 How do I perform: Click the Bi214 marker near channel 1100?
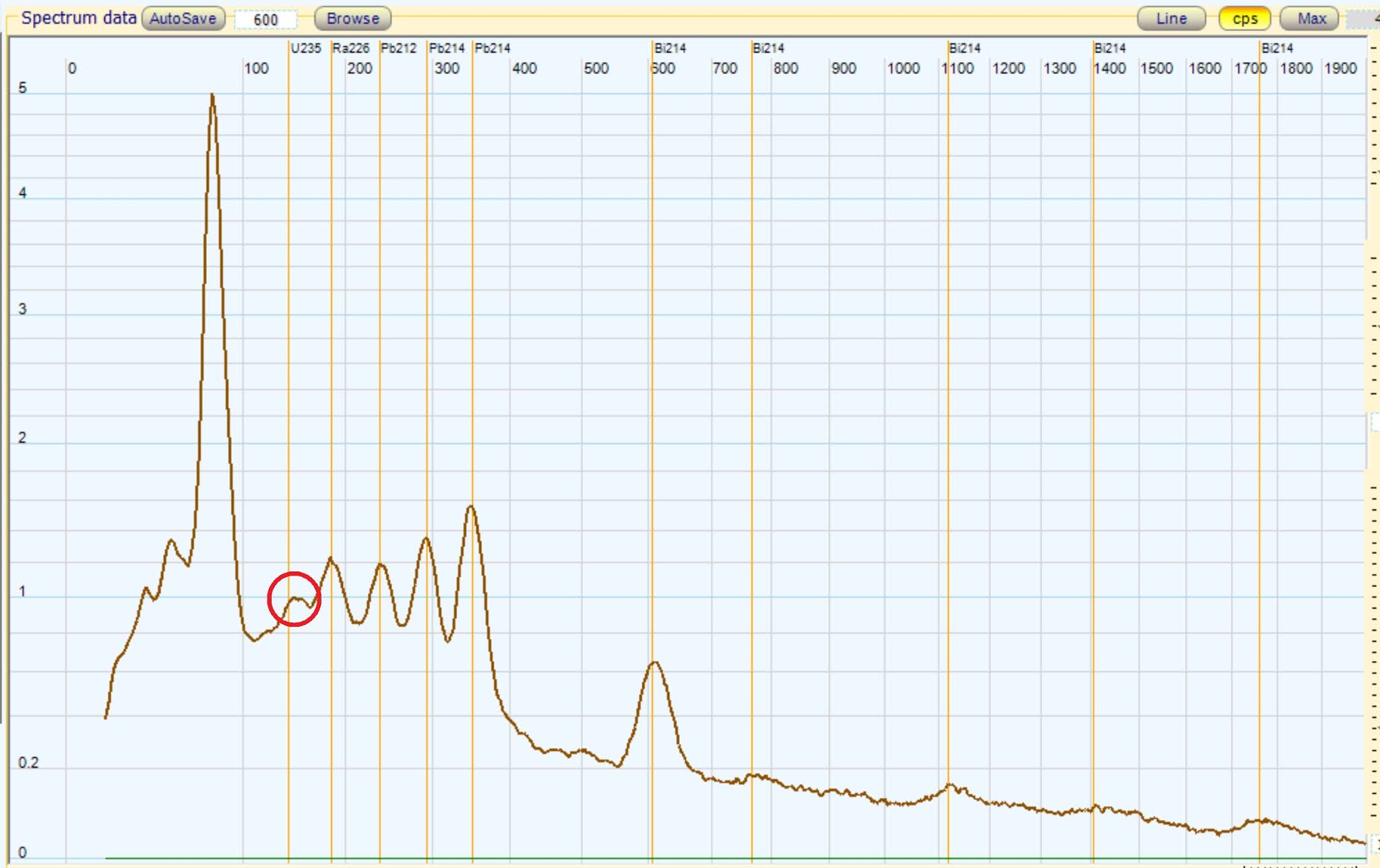[964, 48]
